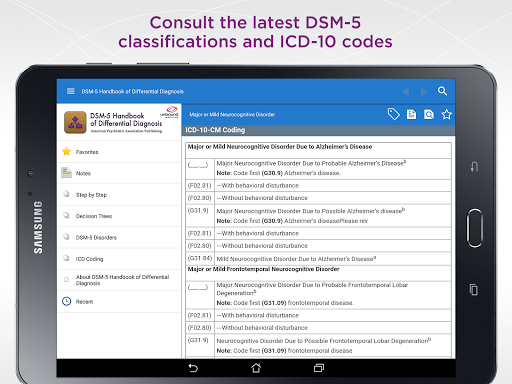Open DSM-5 Disorders section
This screenshot has height=384, width=512.
pos(119,237)
